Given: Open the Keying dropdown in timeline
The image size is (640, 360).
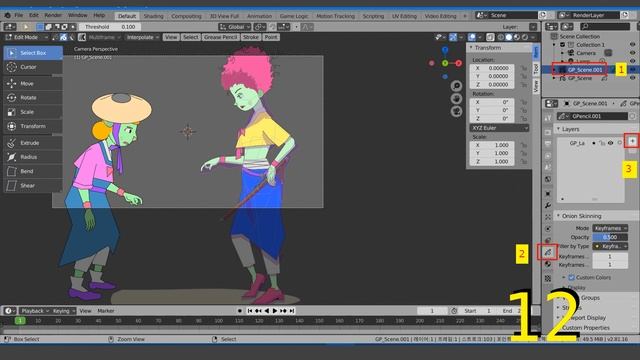Looking at the screenshot, I should click(64, 311).
